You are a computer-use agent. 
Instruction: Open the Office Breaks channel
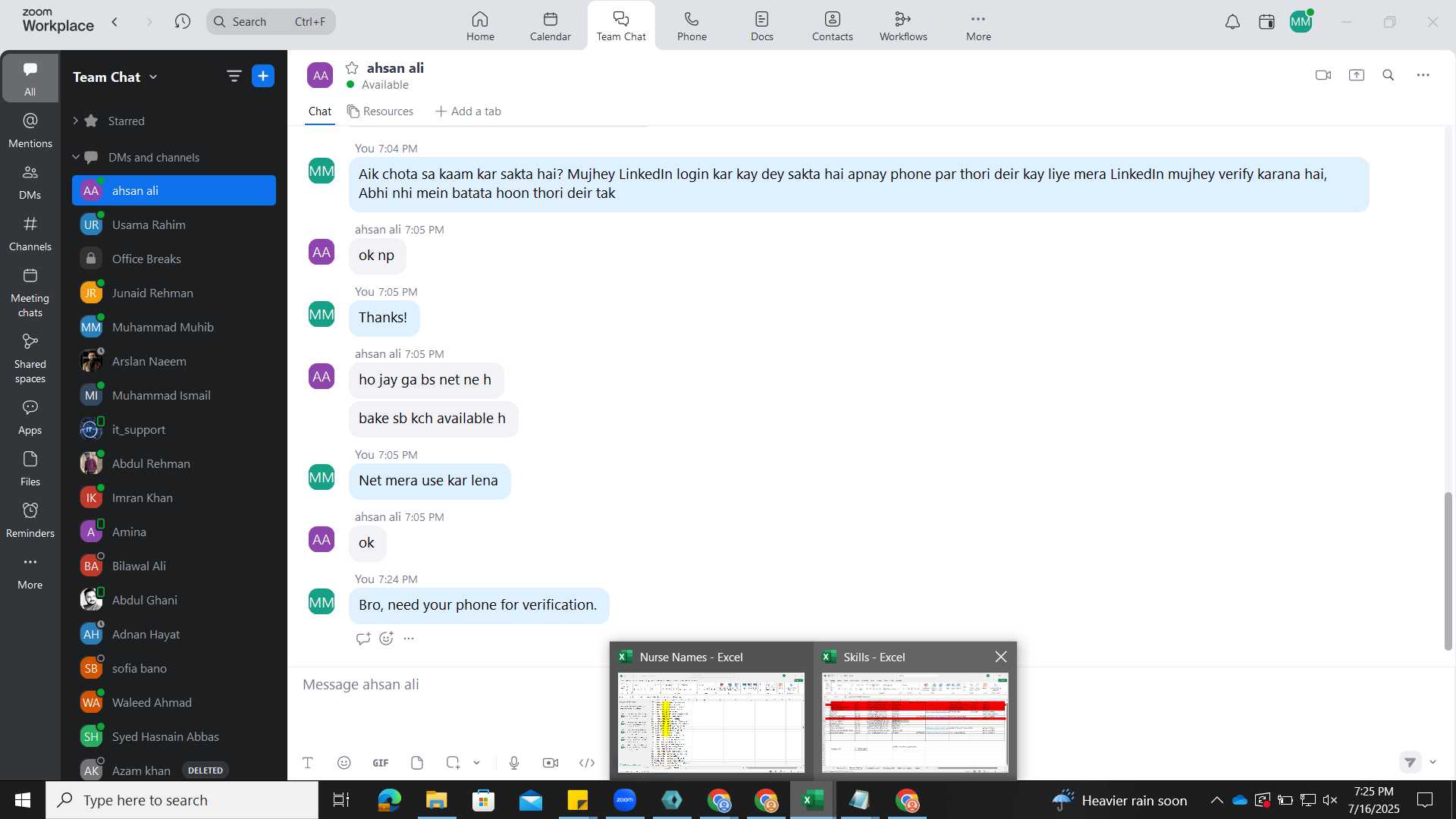pos(174,259)
